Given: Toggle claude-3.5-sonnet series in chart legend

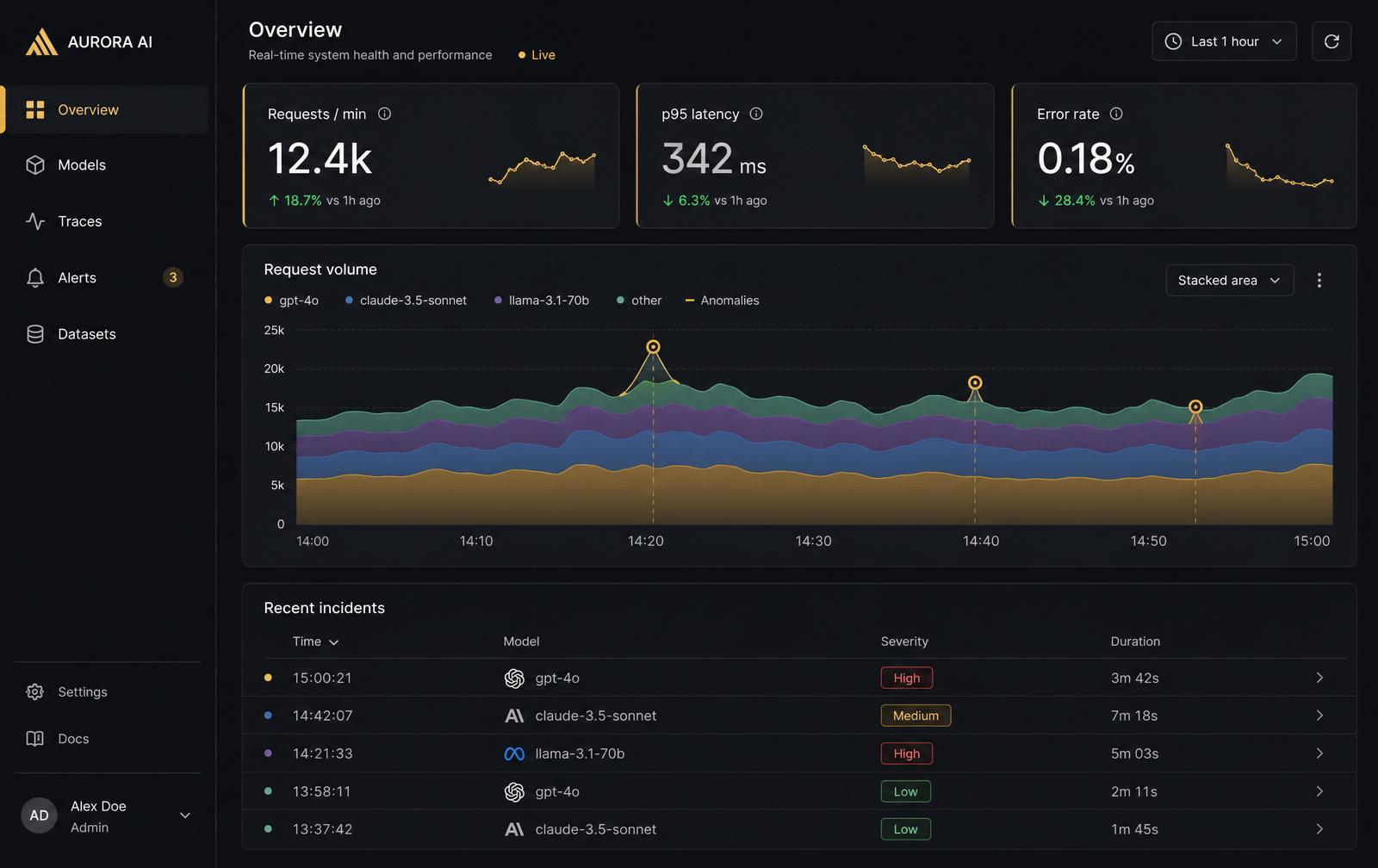Looking at the screenshot, I should click(406, 301).
